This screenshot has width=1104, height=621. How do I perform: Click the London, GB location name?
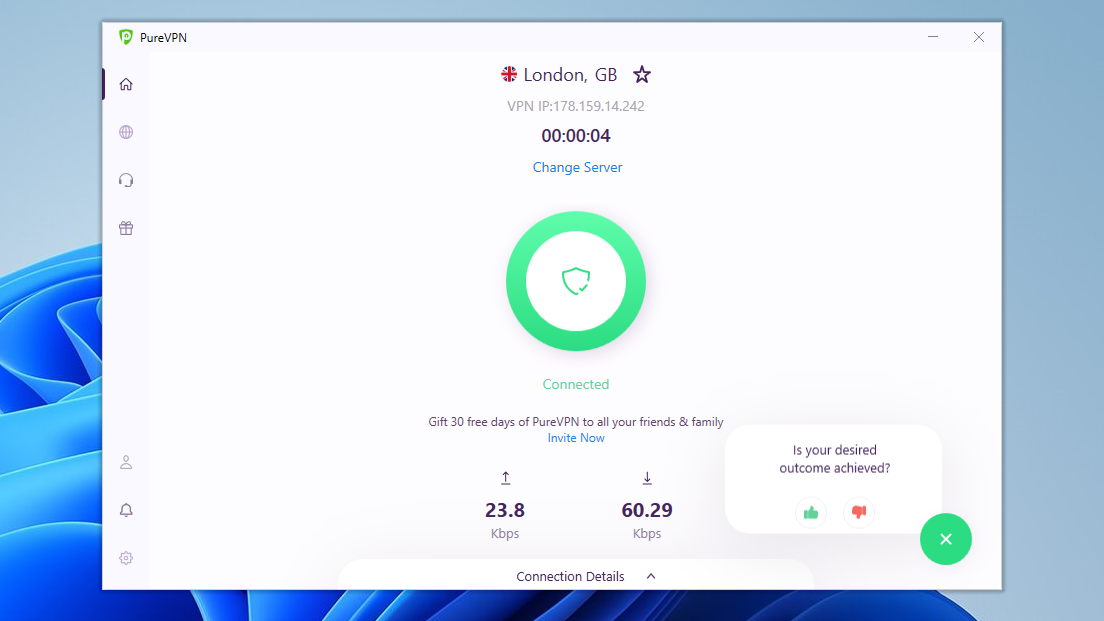pos(570,75)
